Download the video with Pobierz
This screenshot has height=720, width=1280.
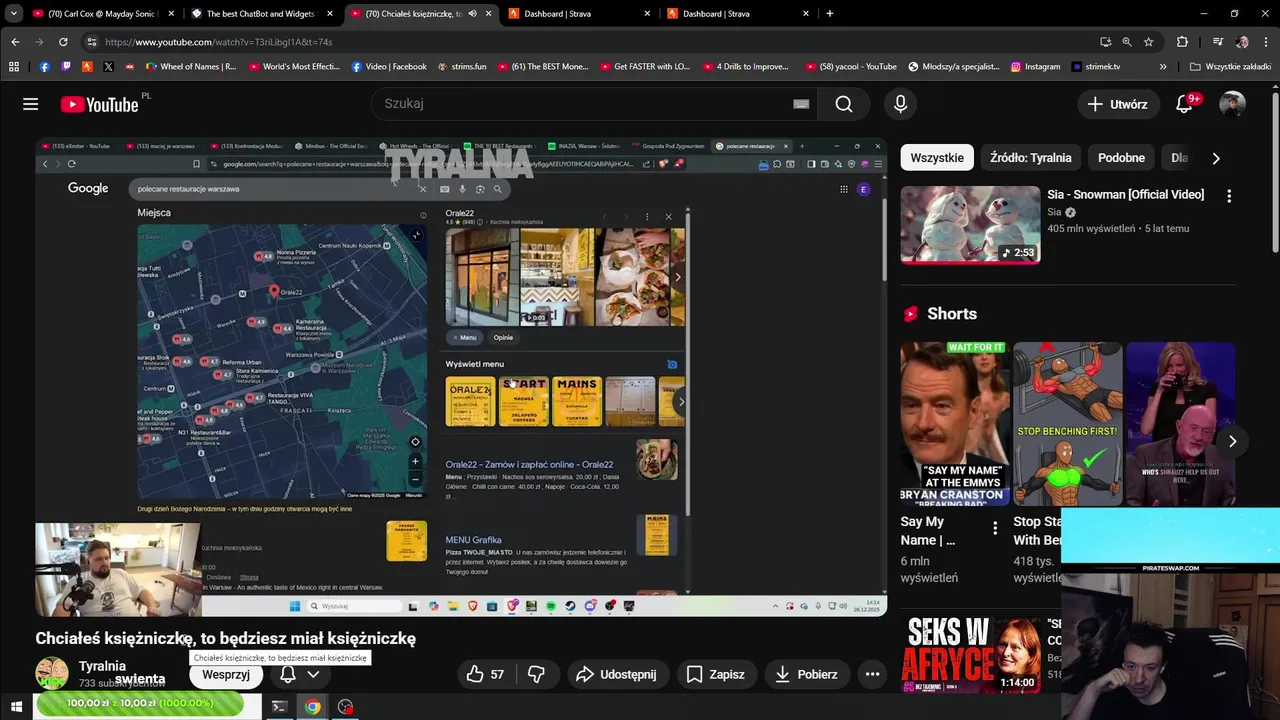coord(806,674)
